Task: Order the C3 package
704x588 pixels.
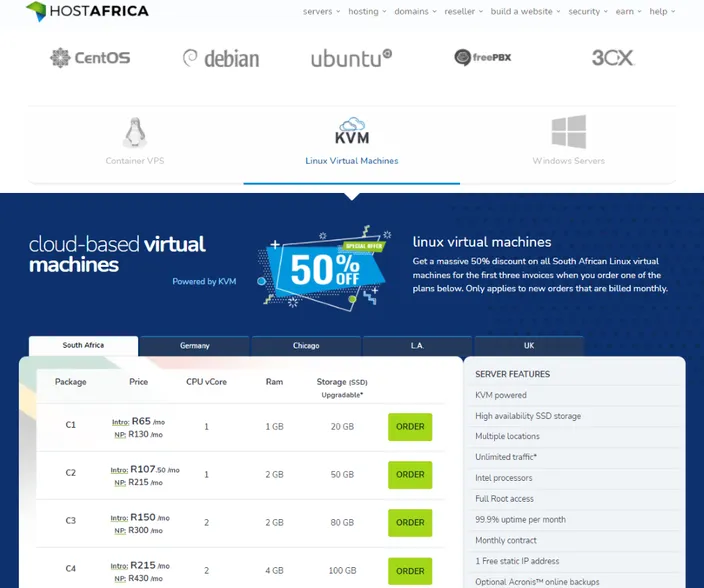Action: [410, 522]
